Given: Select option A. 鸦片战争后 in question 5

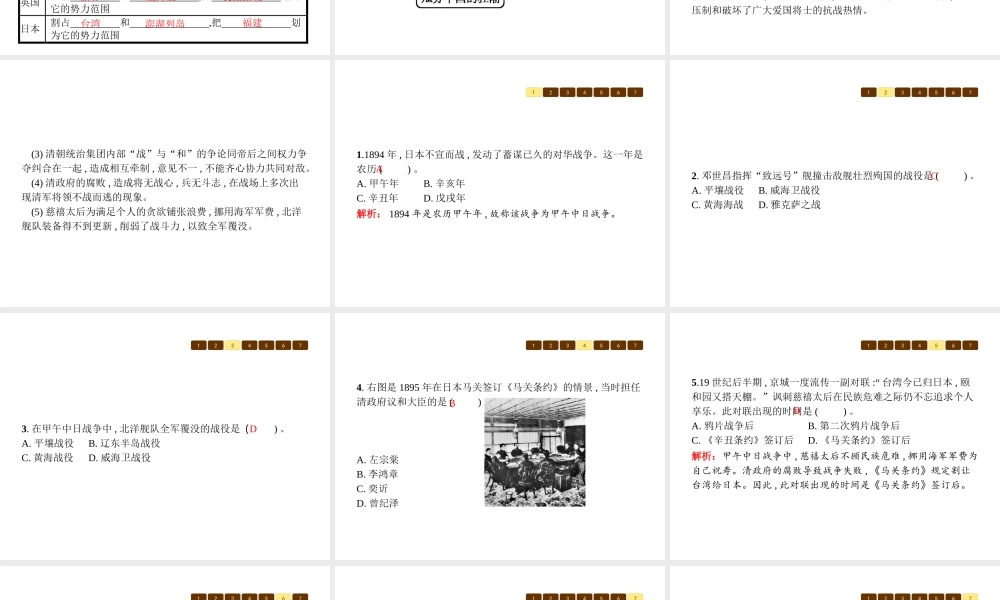Looking at the screenshot, I should coord(723,426).
